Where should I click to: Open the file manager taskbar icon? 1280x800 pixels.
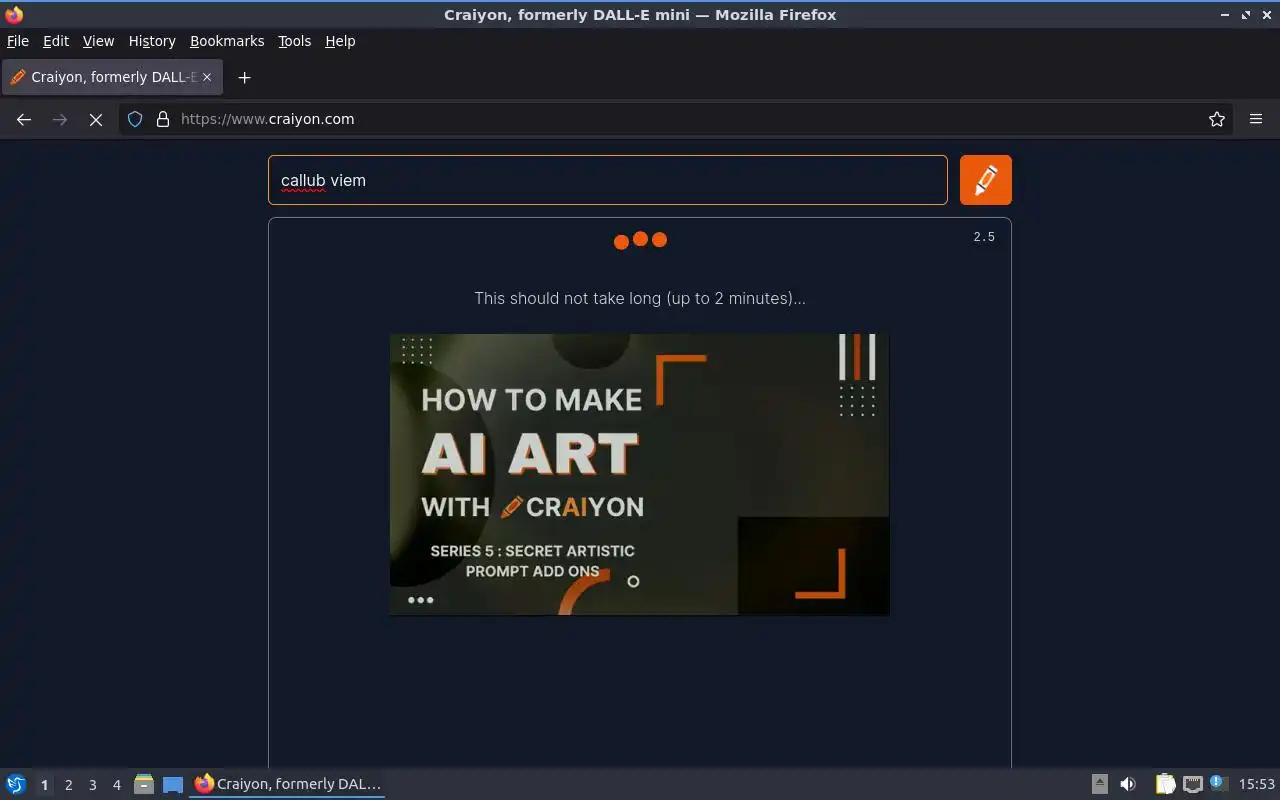(144, 784)
